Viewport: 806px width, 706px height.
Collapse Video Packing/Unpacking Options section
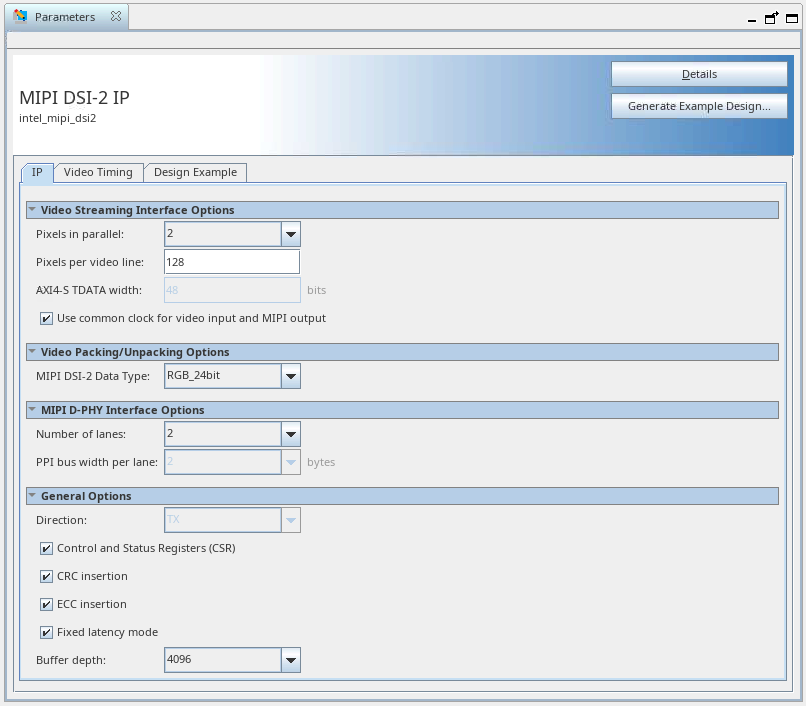click(x=32, y=352)
